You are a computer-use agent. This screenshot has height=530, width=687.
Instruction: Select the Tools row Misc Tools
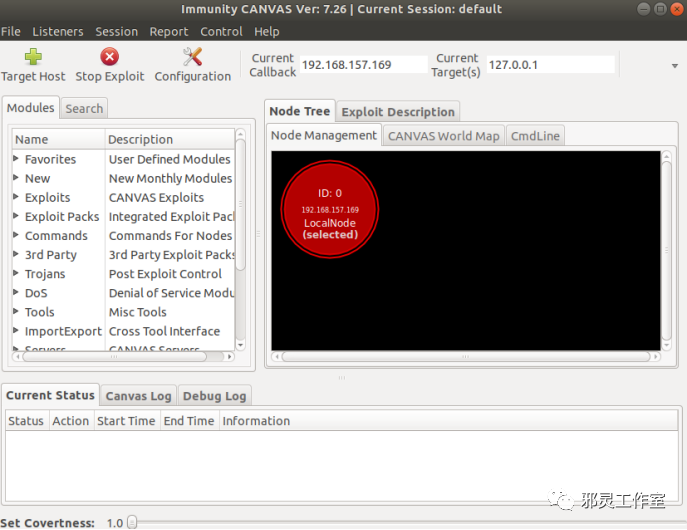(x=124, y=312)
